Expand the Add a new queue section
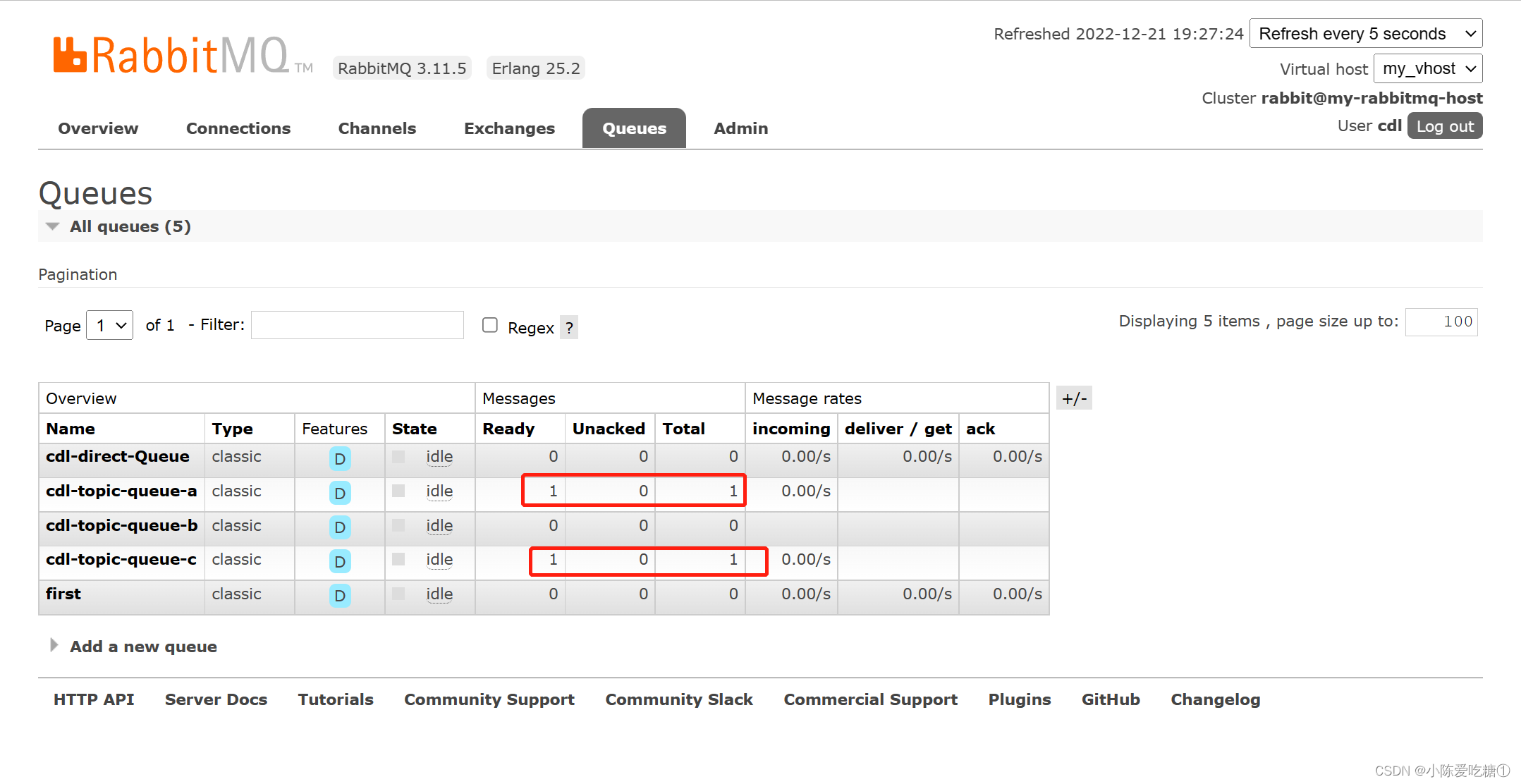 [143, 647]
